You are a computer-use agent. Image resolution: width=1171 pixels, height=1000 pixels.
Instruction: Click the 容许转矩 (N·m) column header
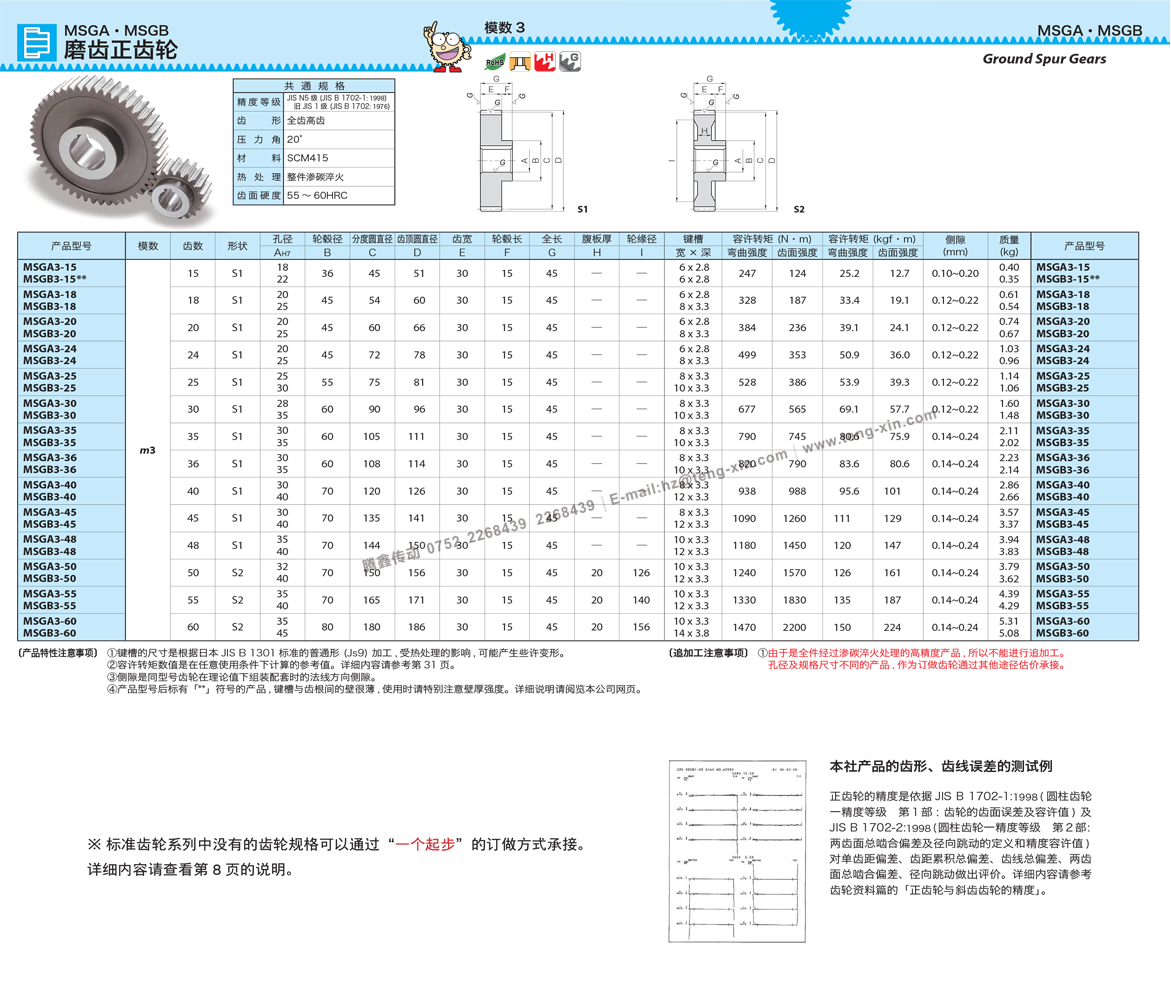coord(771,240)
